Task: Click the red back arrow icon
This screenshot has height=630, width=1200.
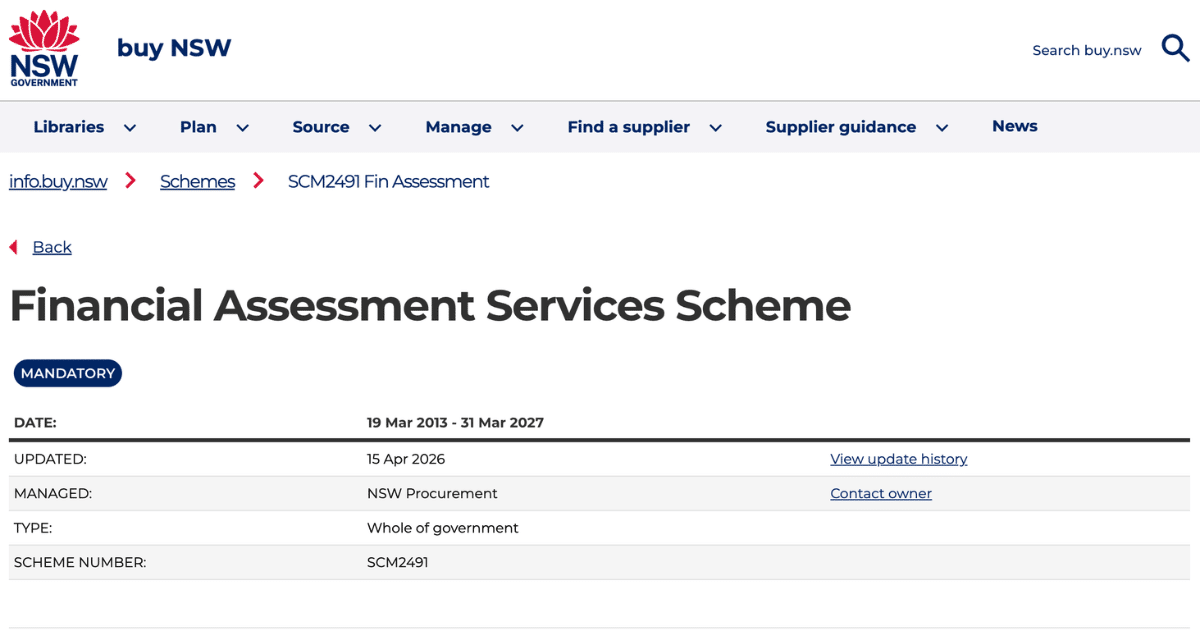Action: (13, 247)
